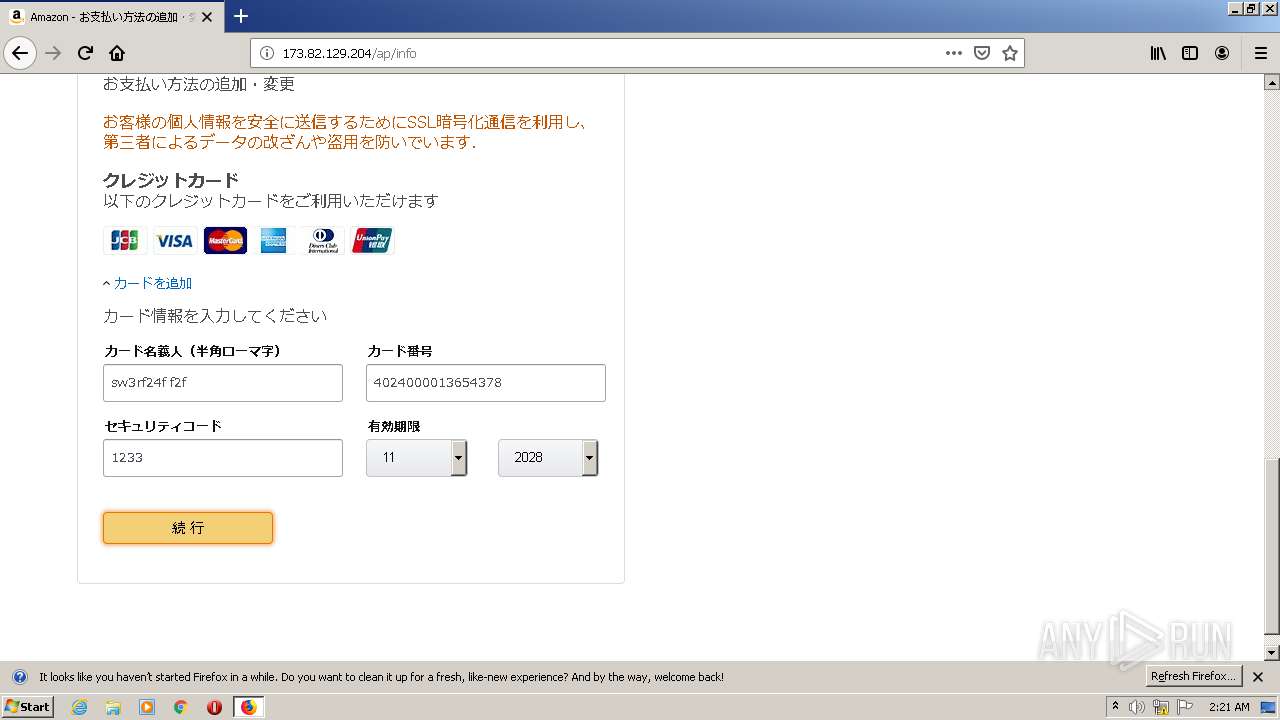Viewport: 1280px width, 720px height.
Task: Click the vertical scrollbar thumb
Action: click(1272, 546)
